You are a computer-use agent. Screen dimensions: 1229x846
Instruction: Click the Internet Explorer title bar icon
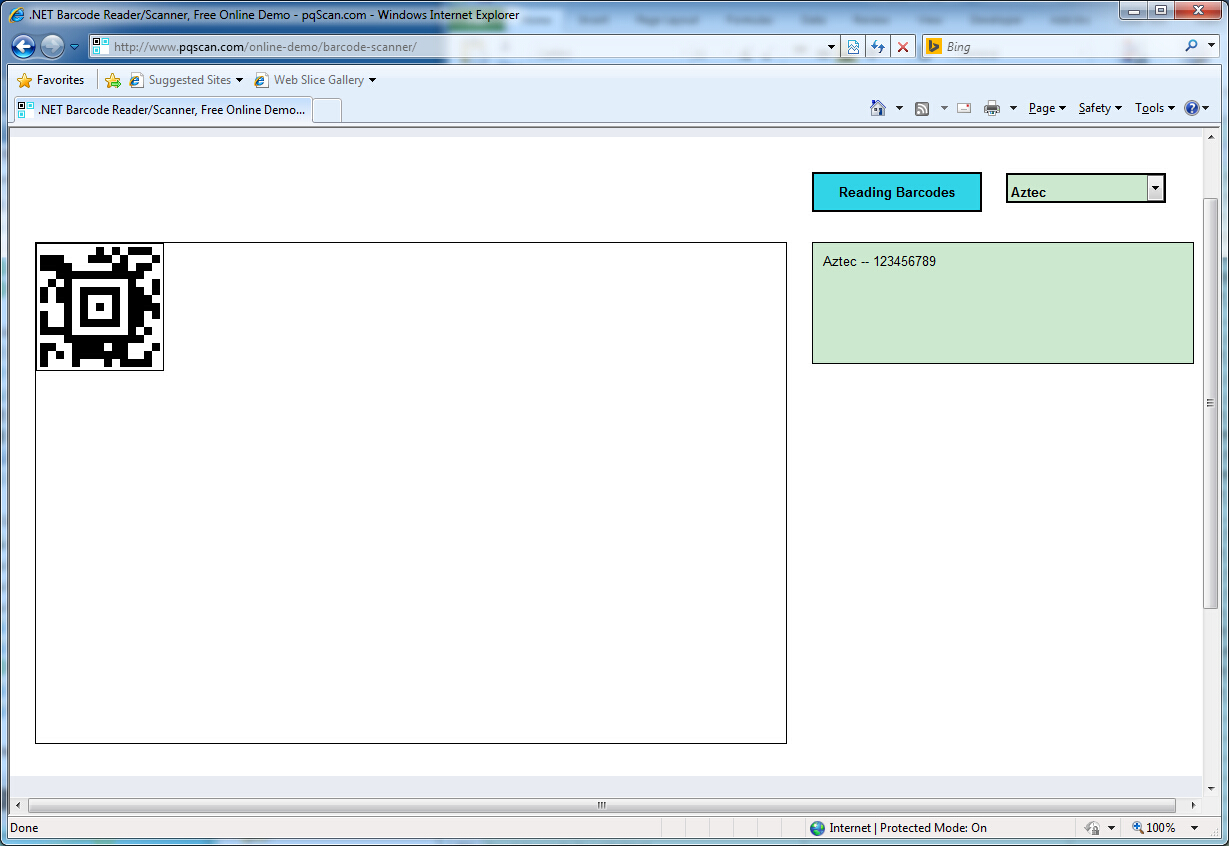click(18, 15)
